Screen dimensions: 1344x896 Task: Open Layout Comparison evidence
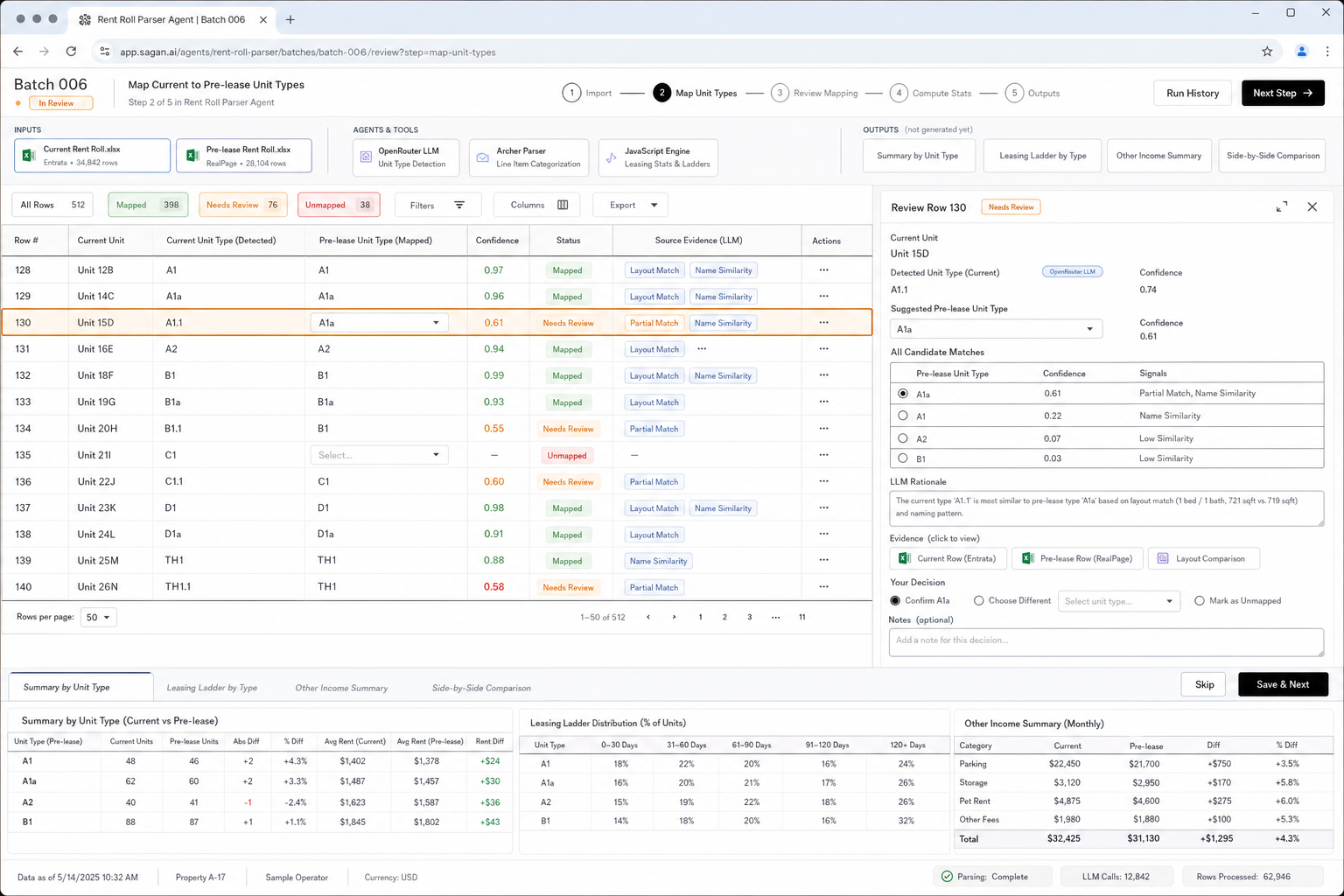(1204, 558)
